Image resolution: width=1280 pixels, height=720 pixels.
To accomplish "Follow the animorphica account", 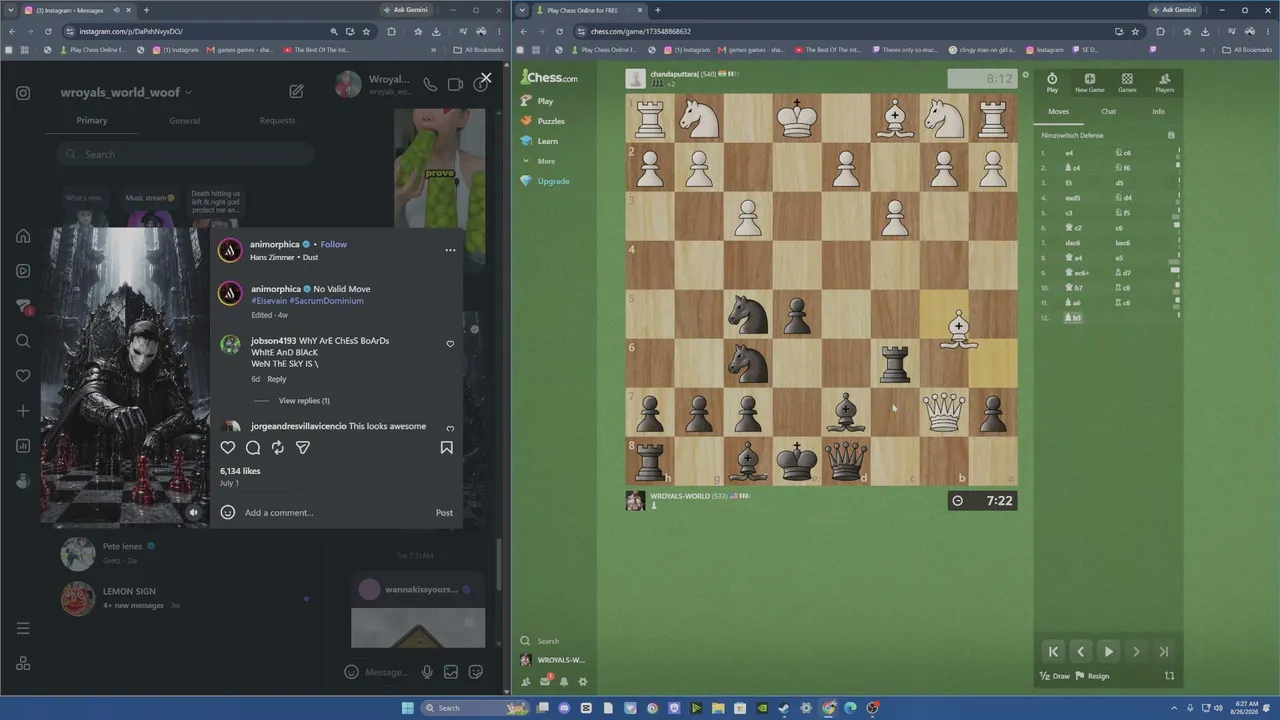I will [334, 244].
